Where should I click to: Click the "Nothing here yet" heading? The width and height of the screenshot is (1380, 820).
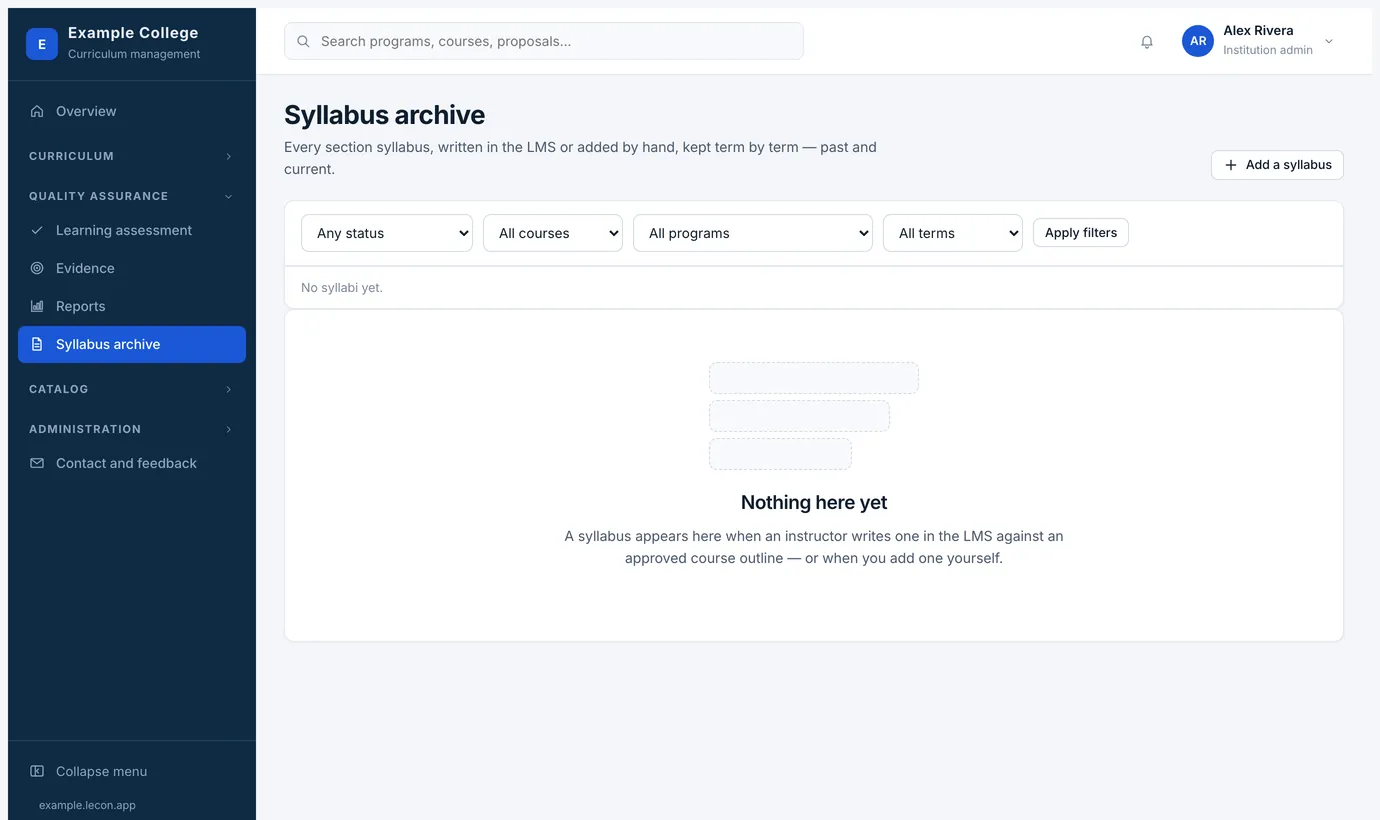814,502
